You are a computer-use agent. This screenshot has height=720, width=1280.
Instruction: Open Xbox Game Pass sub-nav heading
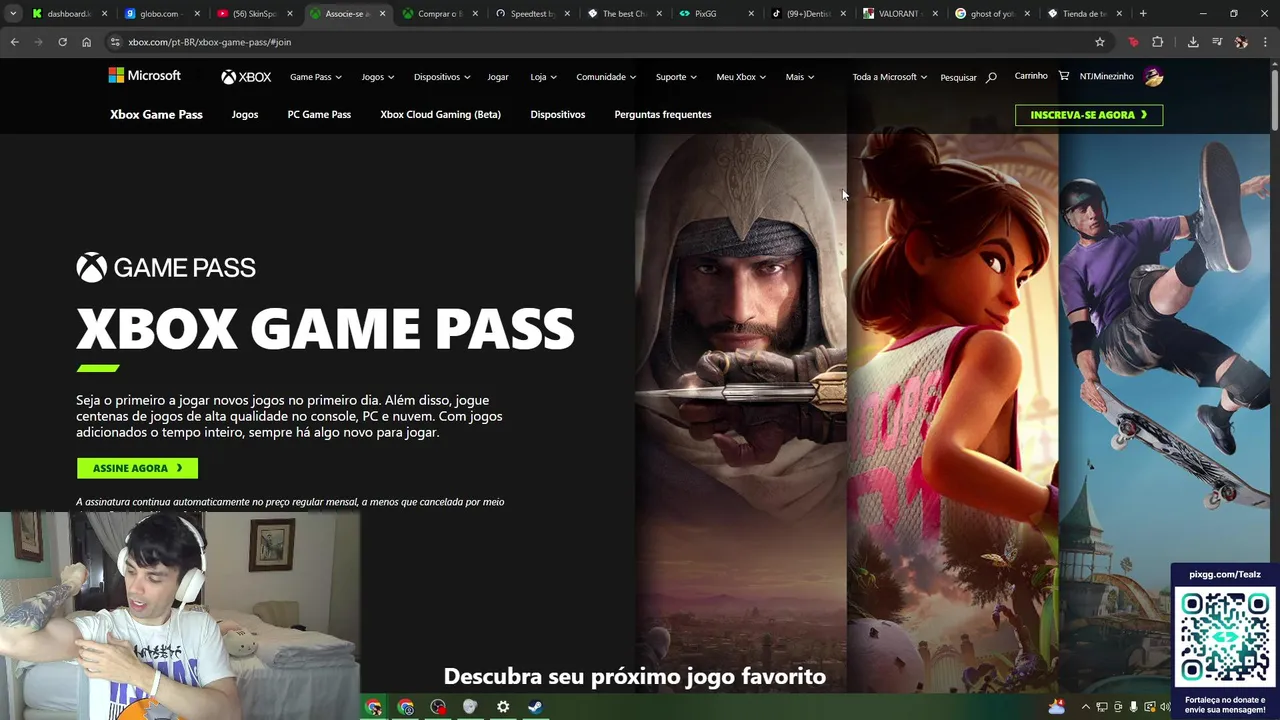point(156,115)
